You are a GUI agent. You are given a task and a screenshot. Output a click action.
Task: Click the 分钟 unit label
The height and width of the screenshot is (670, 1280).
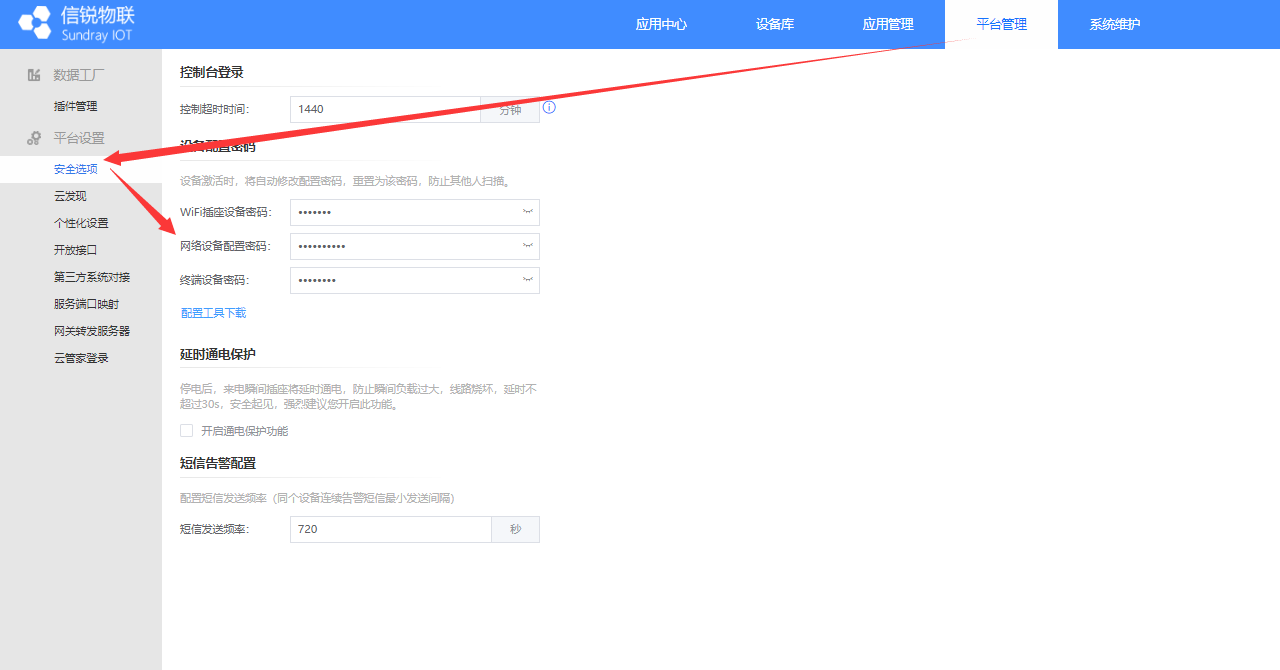click(510, 109)
